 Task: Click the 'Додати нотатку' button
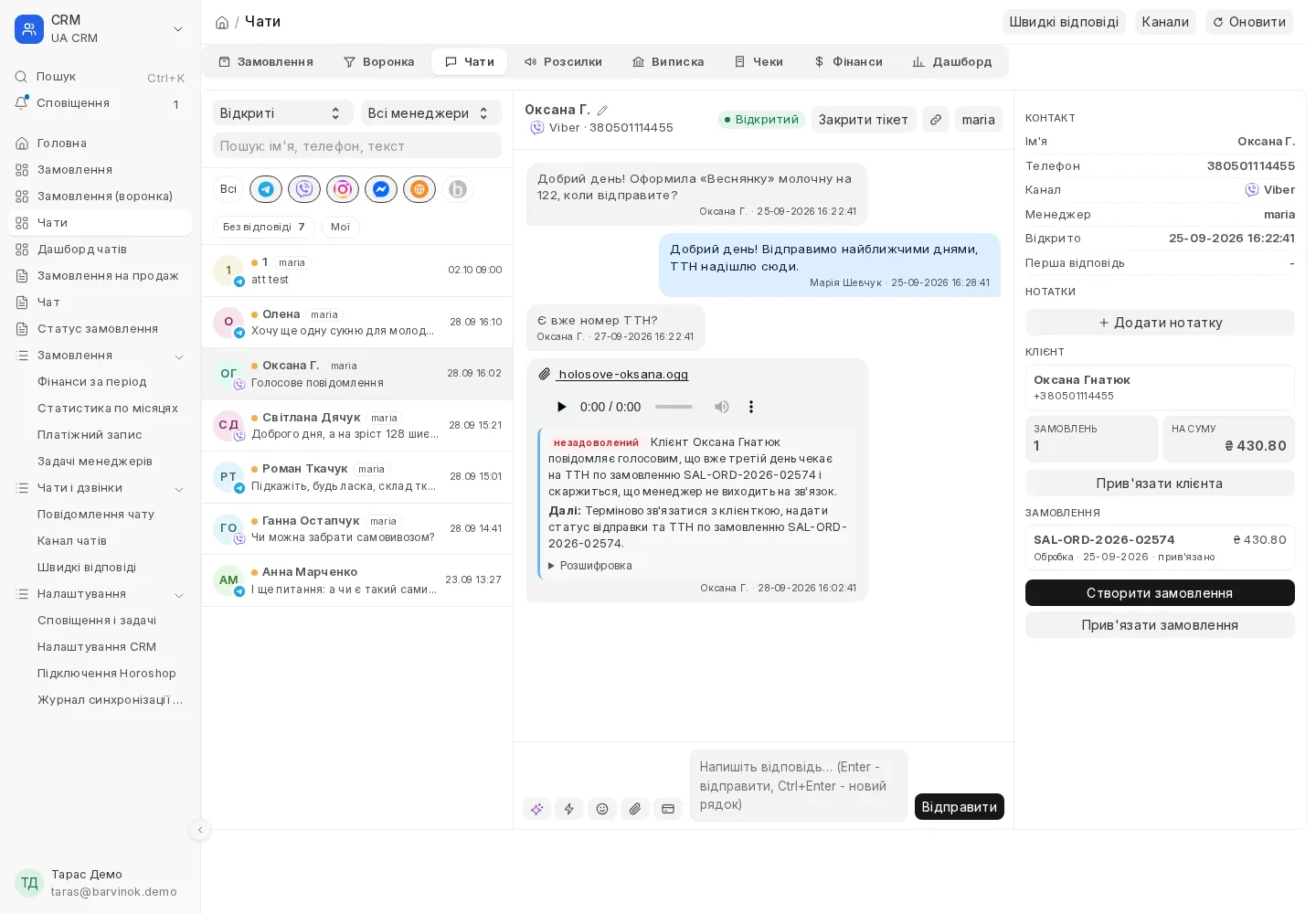coord(1160,323)
